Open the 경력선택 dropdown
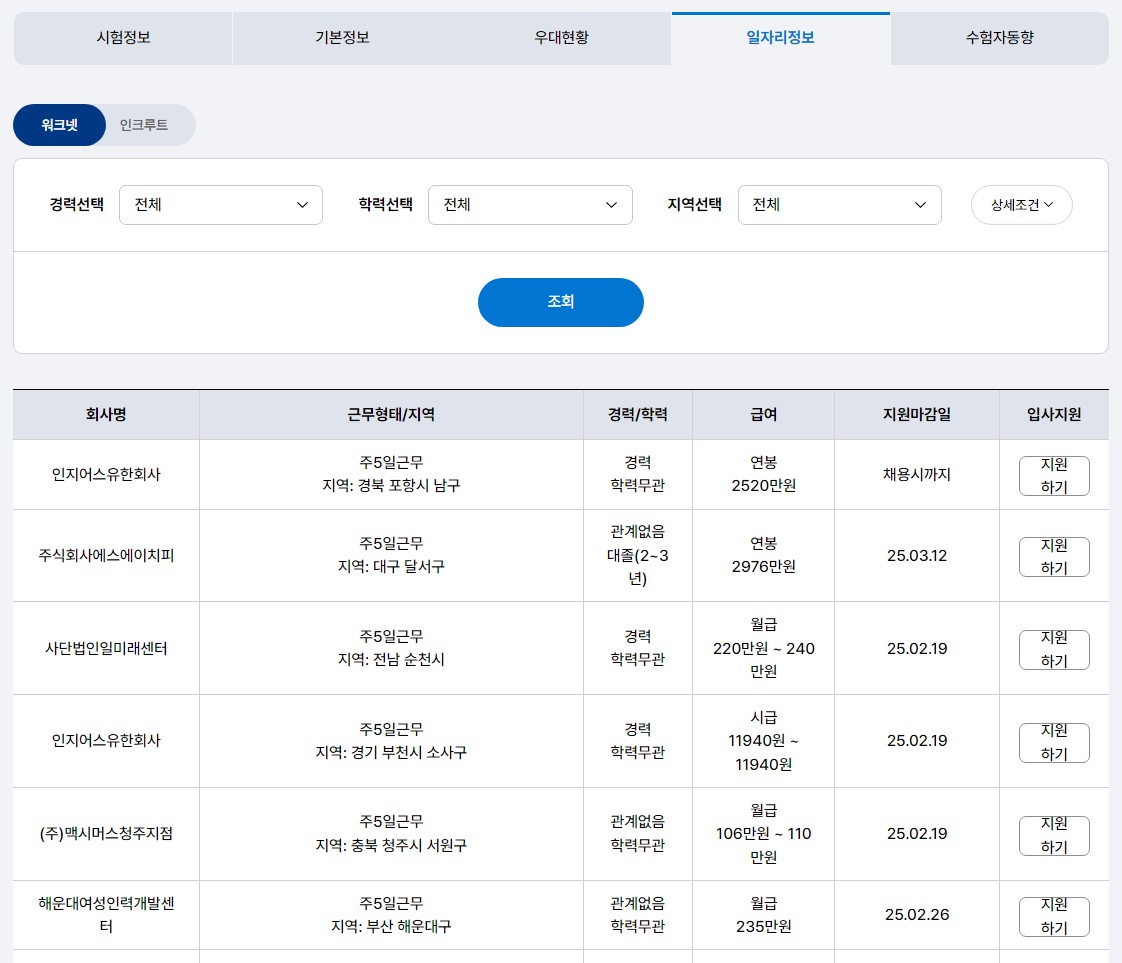This screenshot has height=963, width=1122. click(x=220, y=204)
